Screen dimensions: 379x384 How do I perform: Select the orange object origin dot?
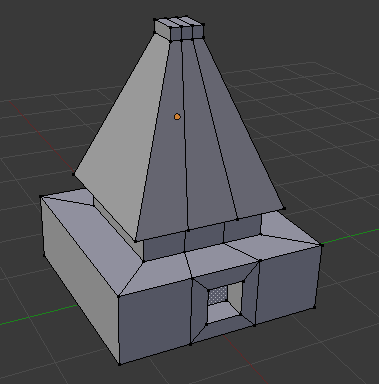pyautogui.click(x=177, y=117)
